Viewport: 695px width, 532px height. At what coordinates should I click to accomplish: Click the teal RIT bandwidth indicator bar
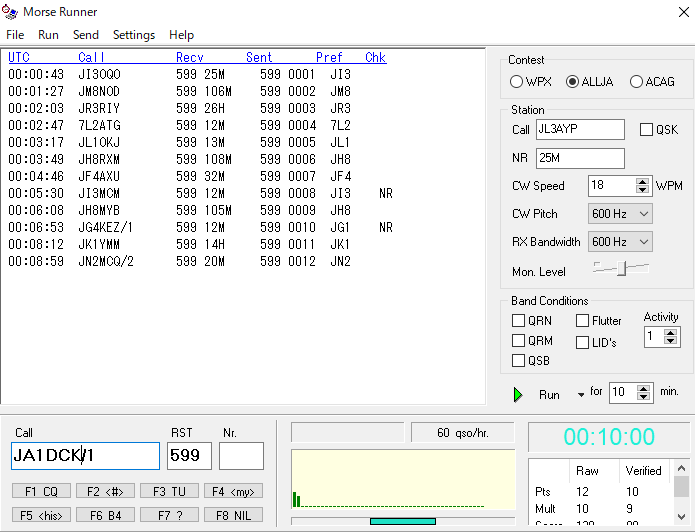click(402, 521)
